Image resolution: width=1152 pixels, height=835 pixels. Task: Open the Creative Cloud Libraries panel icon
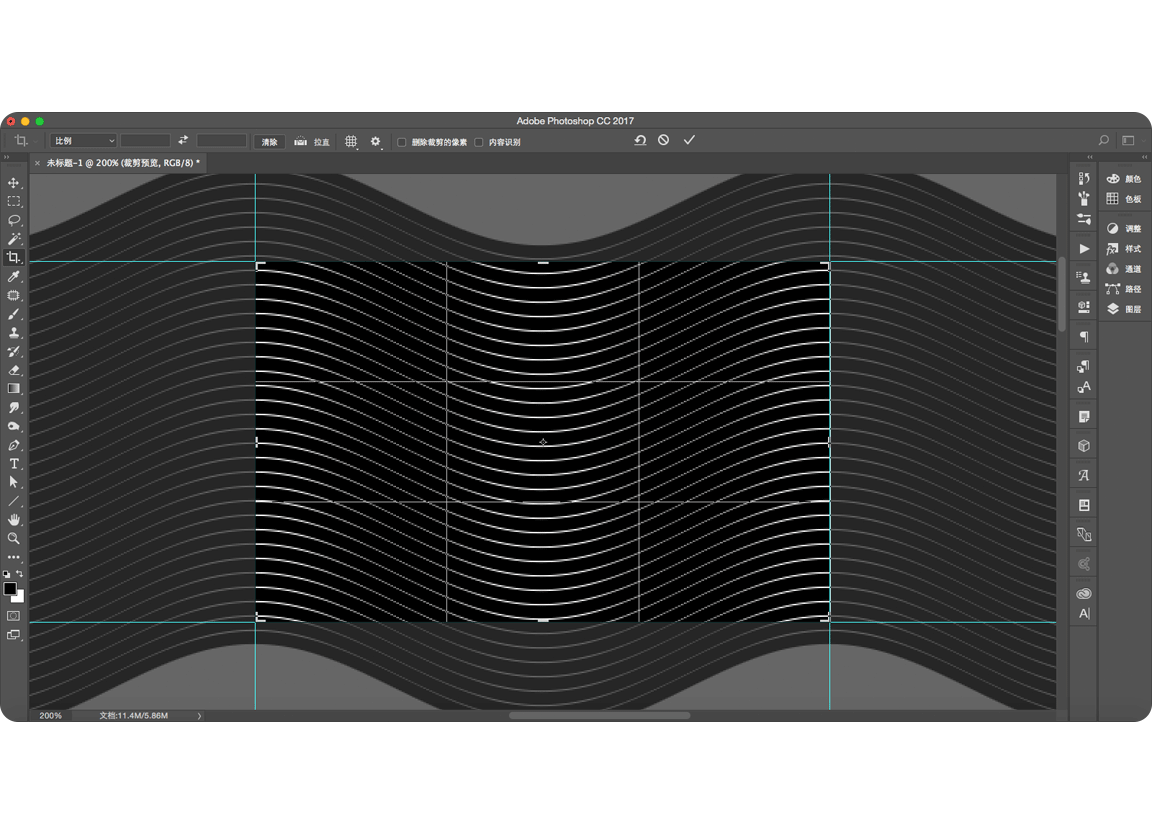pyautogui.click(x=1084, y=593)
